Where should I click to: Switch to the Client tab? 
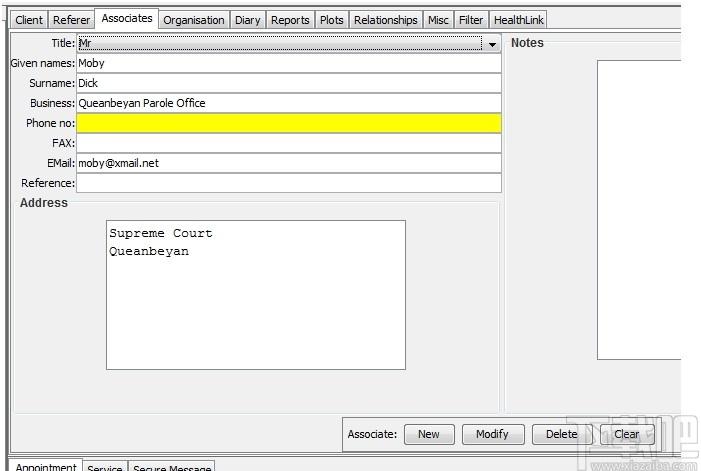[29, 20]
